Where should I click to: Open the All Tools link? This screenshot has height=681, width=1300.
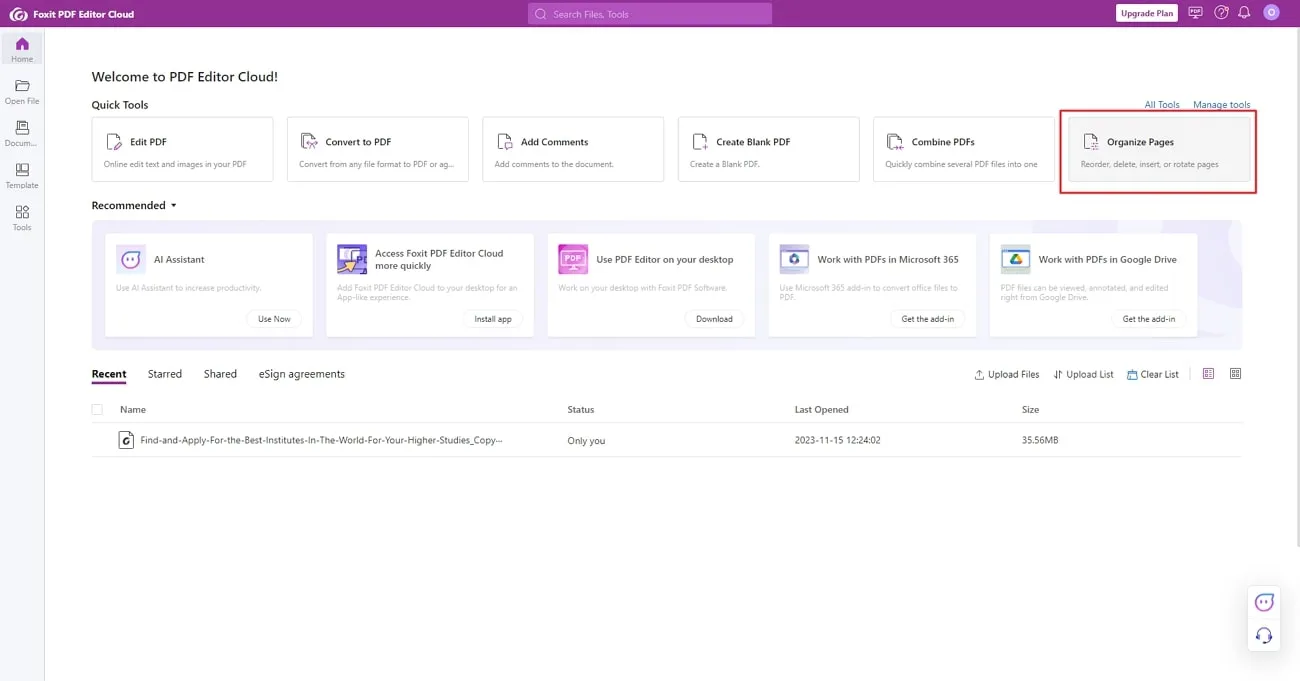point(1162,105)
